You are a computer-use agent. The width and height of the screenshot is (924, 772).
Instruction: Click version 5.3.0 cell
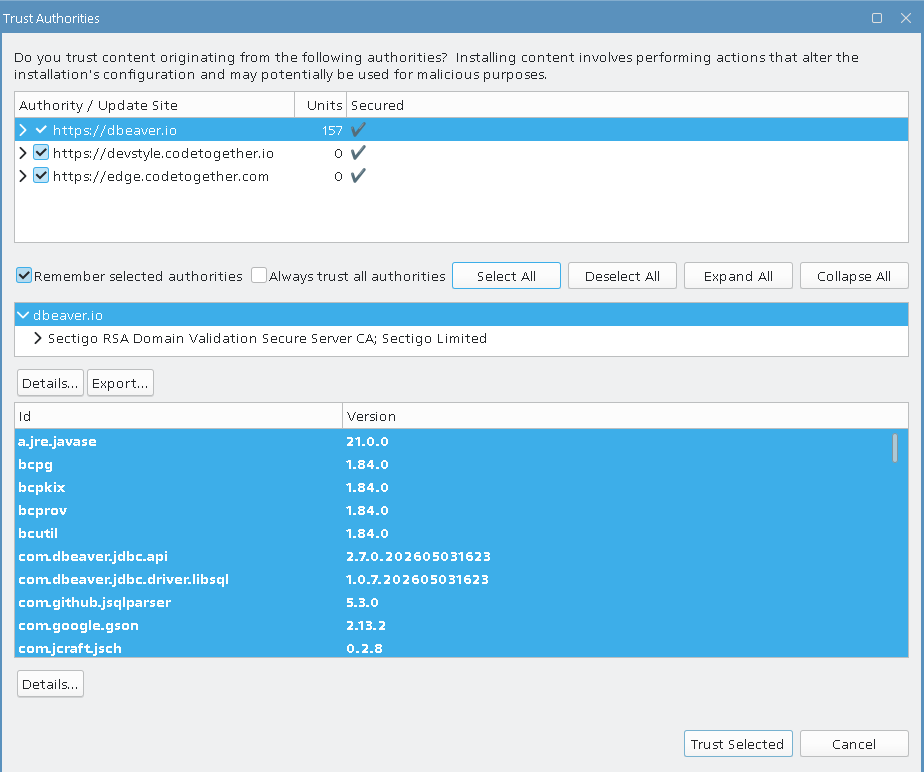[362, 602]
